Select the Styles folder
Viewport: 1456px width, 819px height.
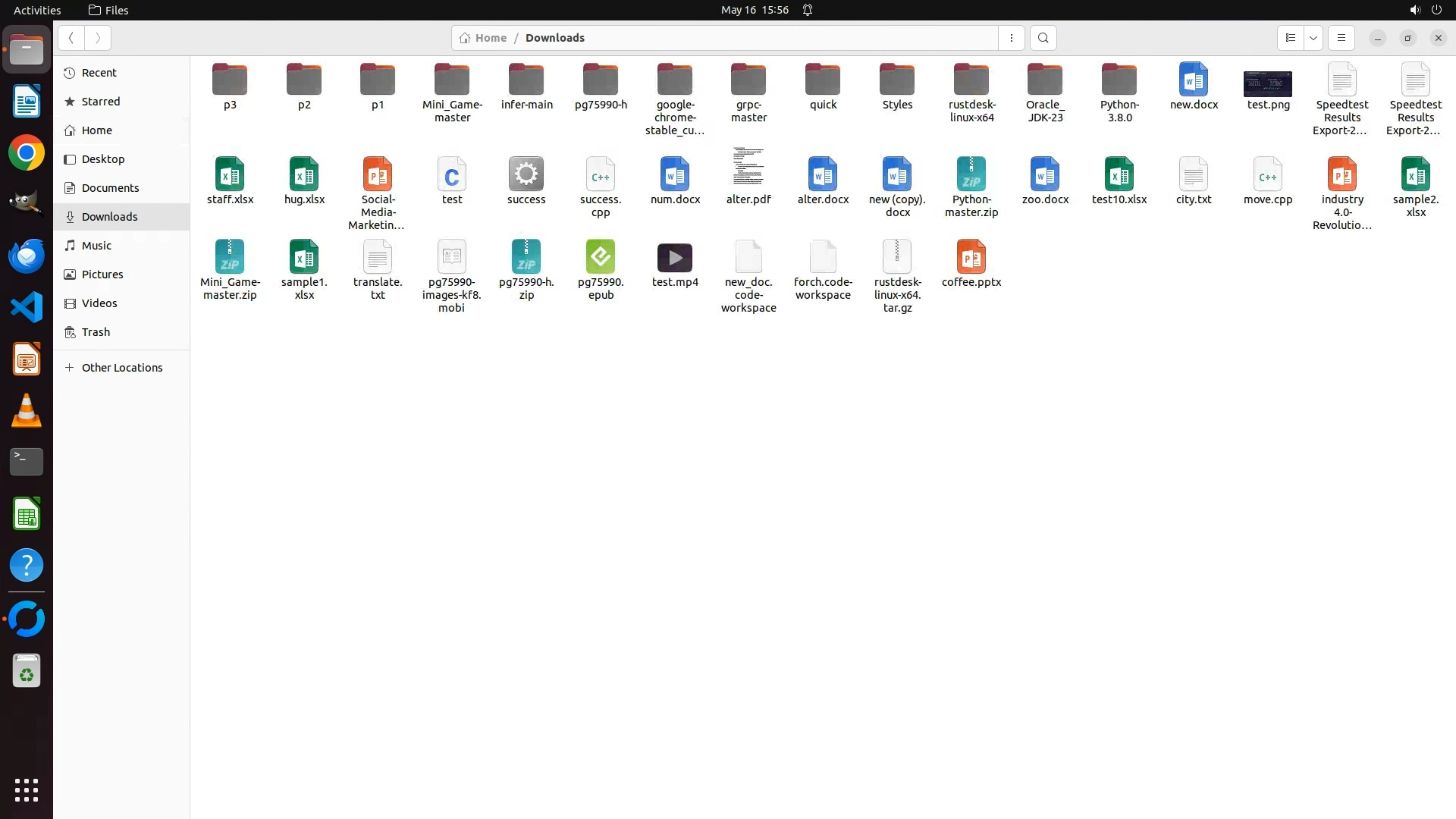click(x=896, y=80)
